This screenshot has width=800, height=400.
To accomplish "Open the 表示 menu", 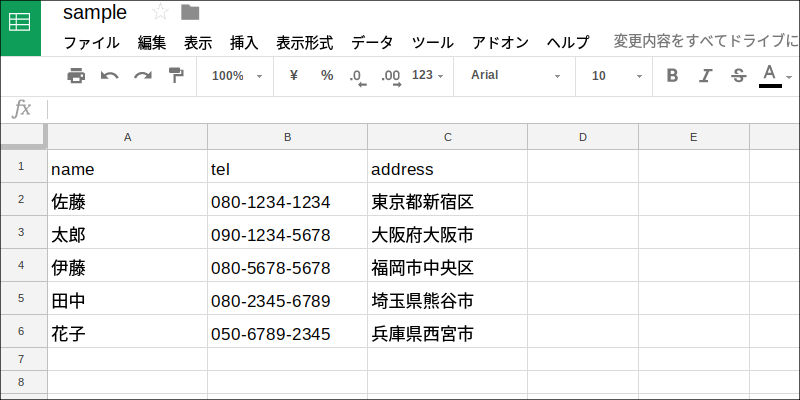I will coord(198,42).
